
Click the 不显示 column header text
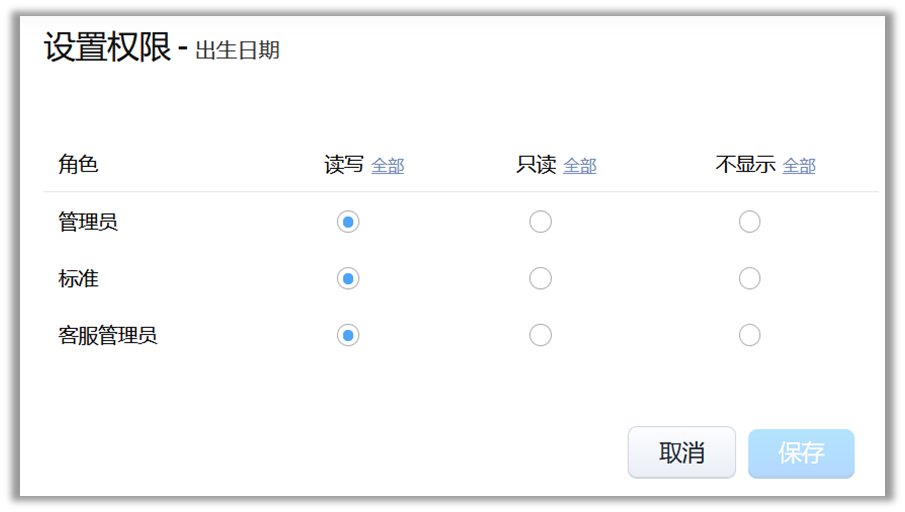745,165
